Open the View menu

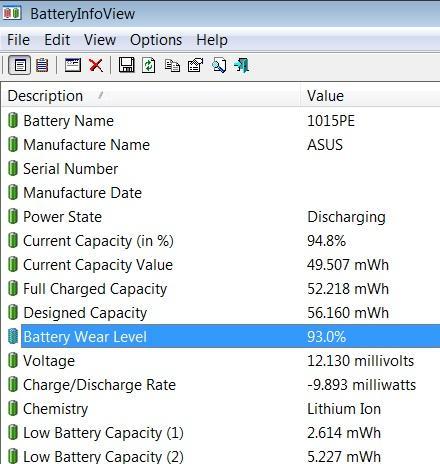(100, 40)
